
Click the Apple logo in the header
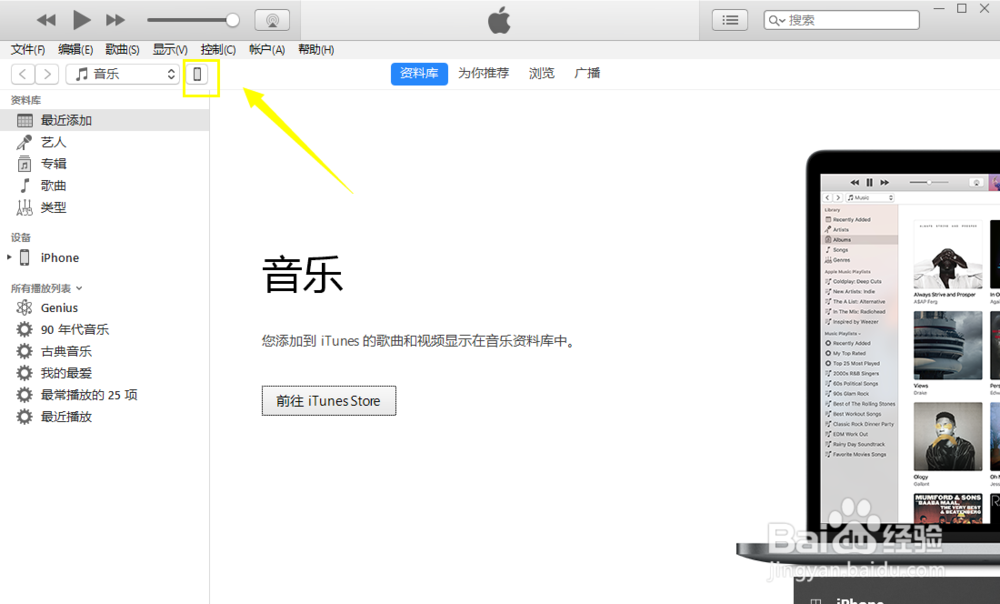[x=499, y=20]
